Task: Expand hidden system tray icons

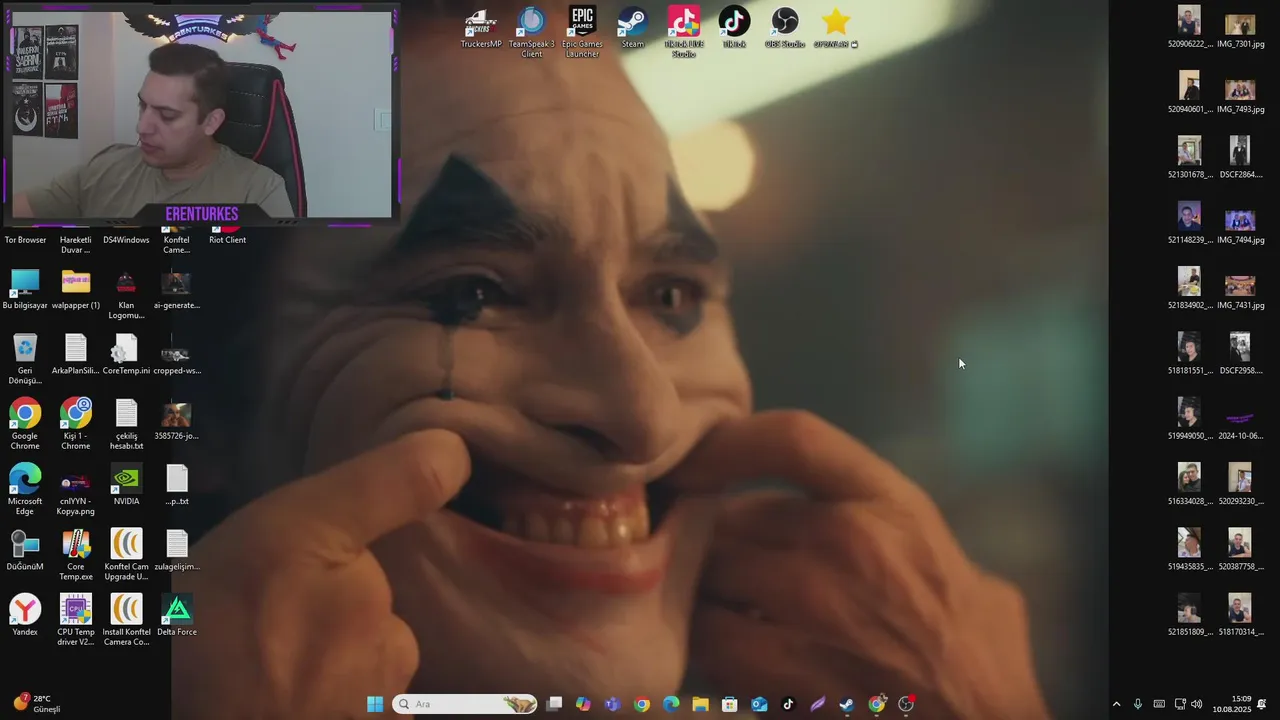Action: click(1116, 704)
